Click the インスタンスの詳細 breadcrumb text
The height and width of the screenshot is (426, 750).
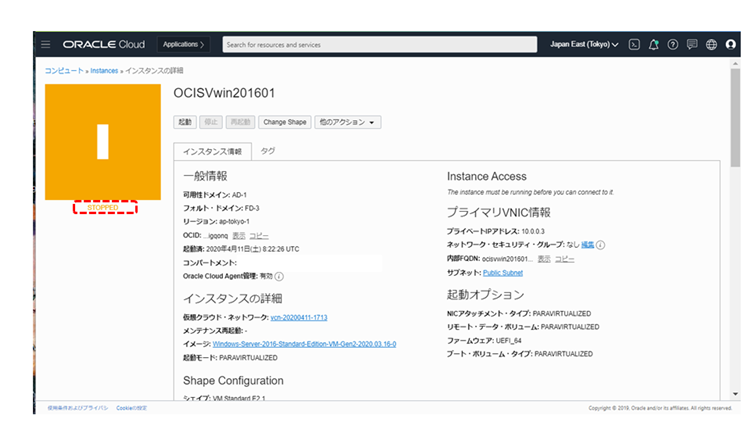click(x=154, y=71)
